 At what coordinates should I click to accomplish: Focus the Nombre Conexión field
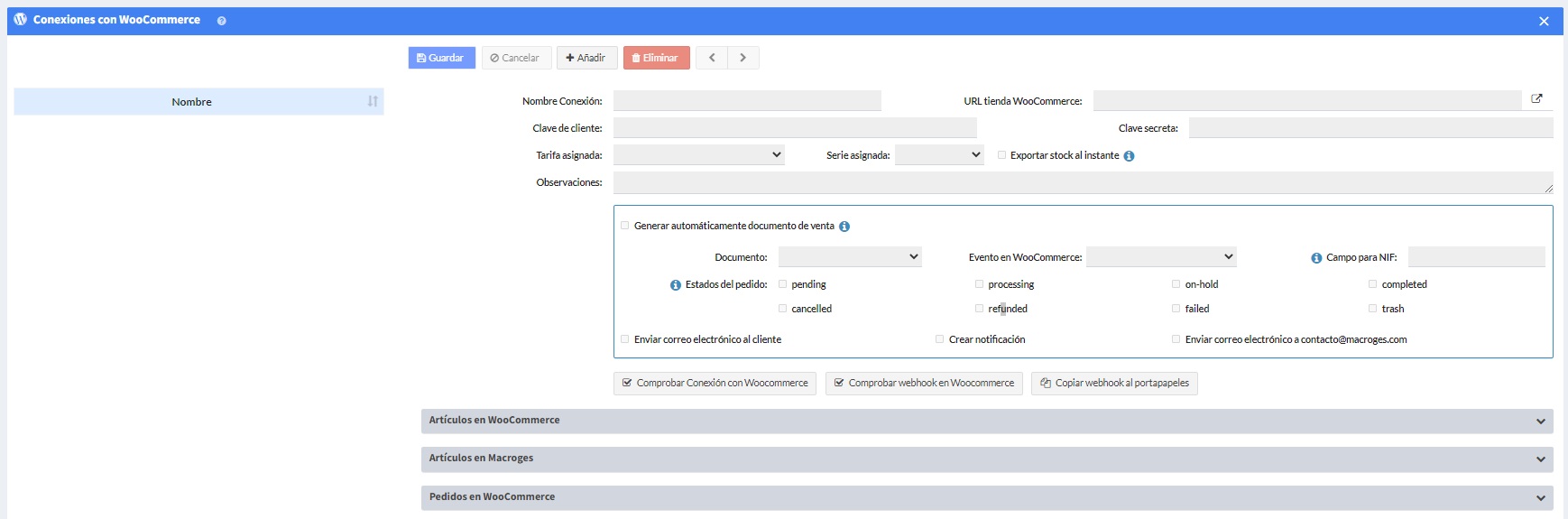pyautogui.click(x=747, y=101)
